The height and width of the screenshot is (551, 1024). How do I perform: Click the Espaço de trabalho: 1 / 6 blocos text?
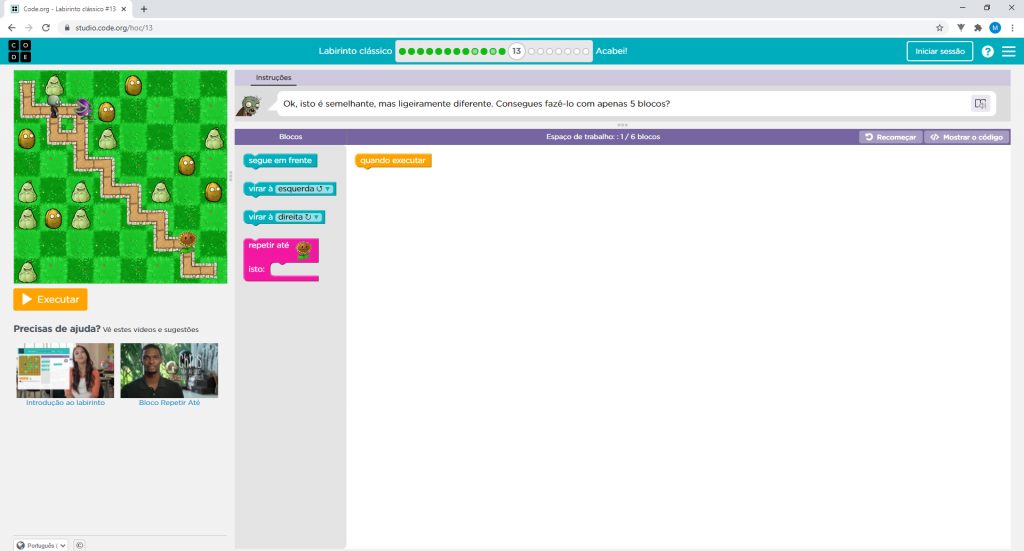click(603, 136)
